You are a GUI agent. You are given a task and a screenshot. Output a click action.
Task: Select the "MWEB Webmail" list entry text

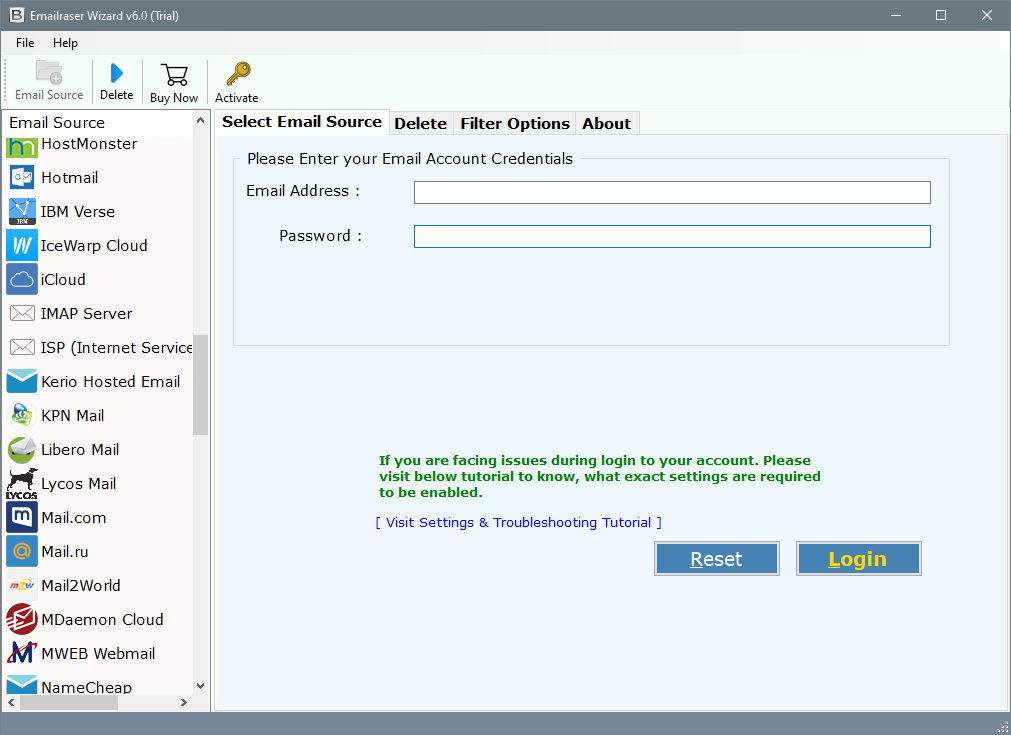[98, 653]
